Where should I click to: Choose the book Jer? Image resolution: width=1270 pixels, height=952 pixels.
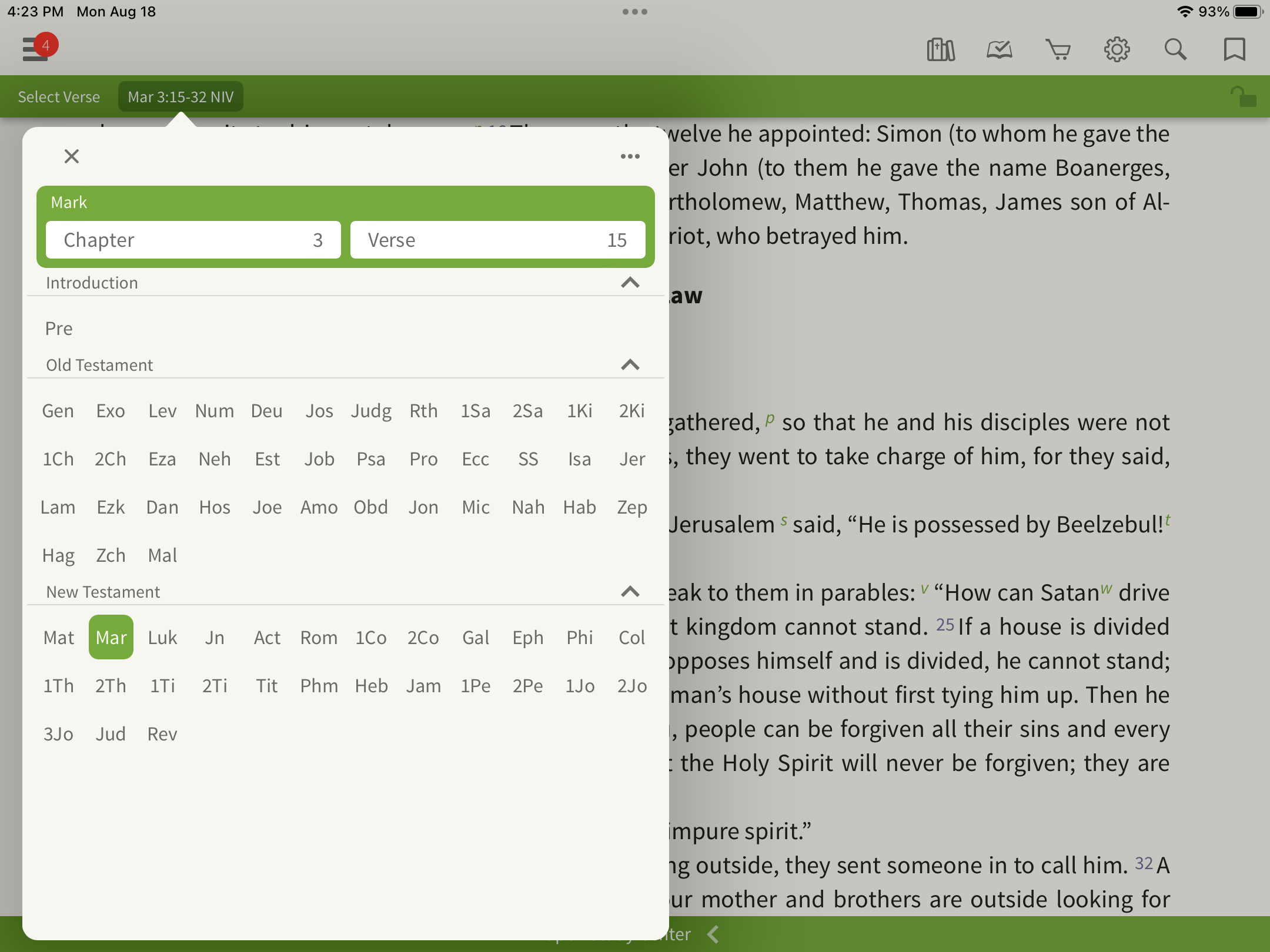[632, 459]
